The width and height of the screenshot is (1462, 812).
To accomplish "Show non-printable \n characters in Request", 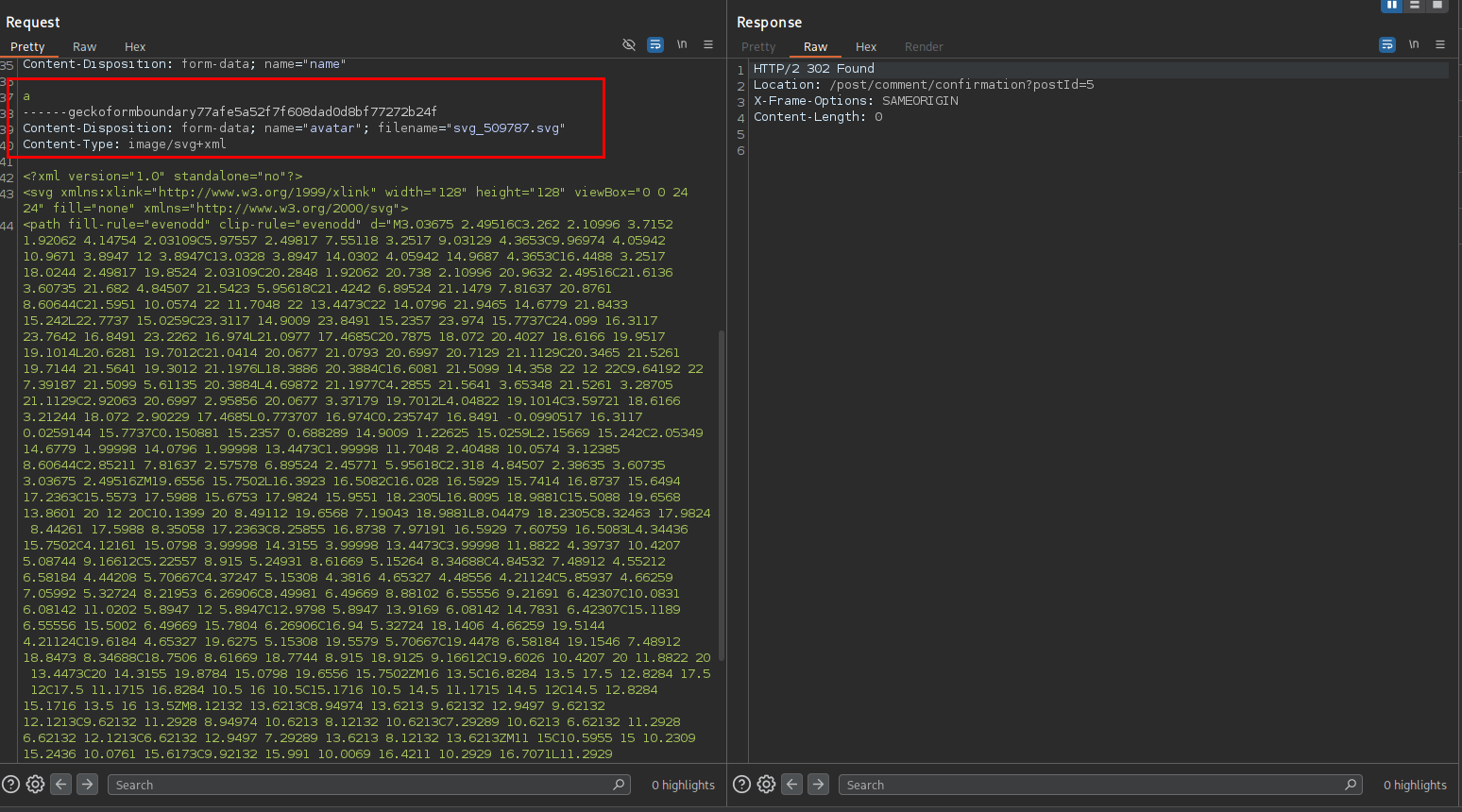I will 682,45.
